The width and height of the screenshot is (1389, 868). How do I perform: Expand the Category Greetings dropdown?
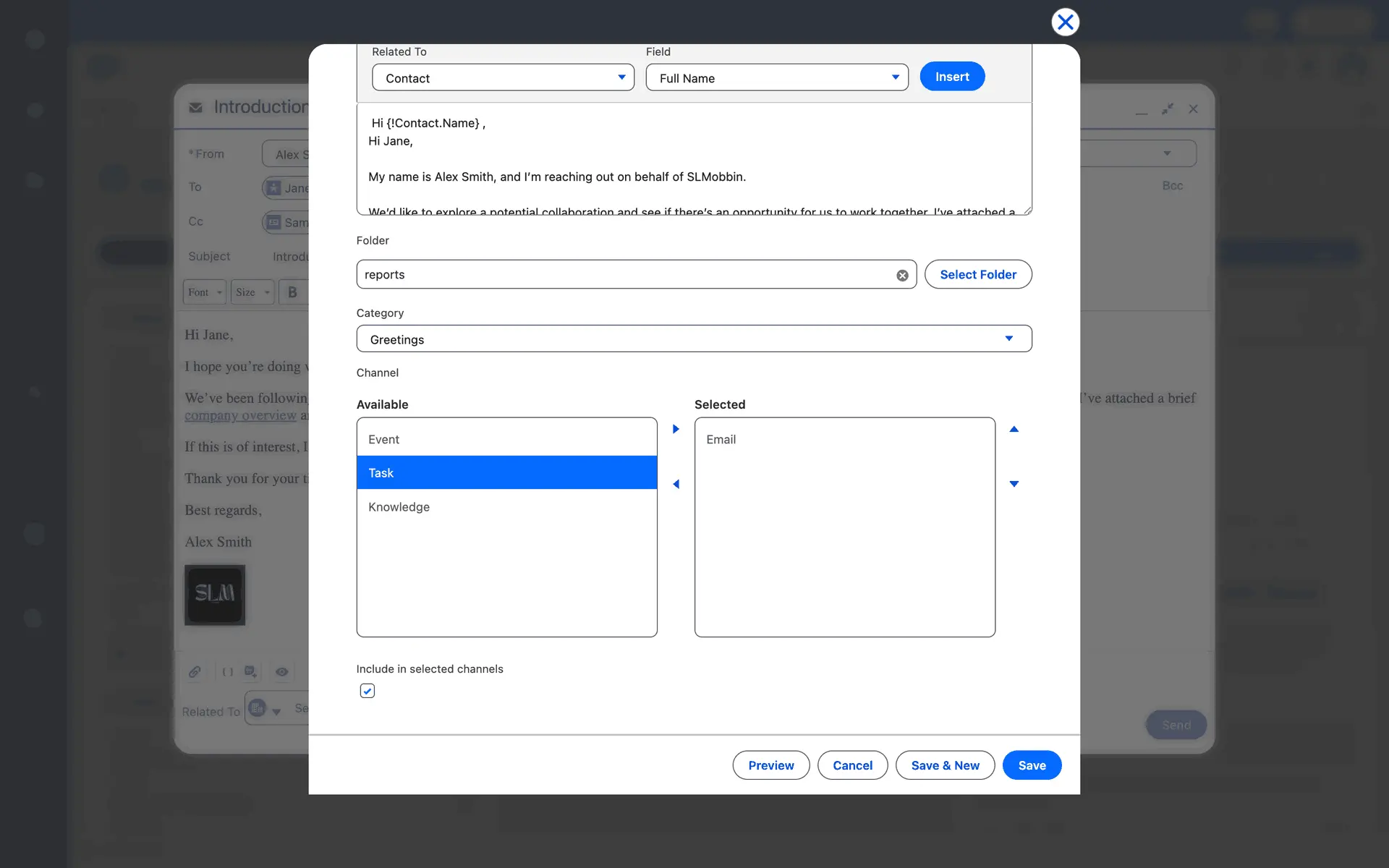[x=693, y=339]
